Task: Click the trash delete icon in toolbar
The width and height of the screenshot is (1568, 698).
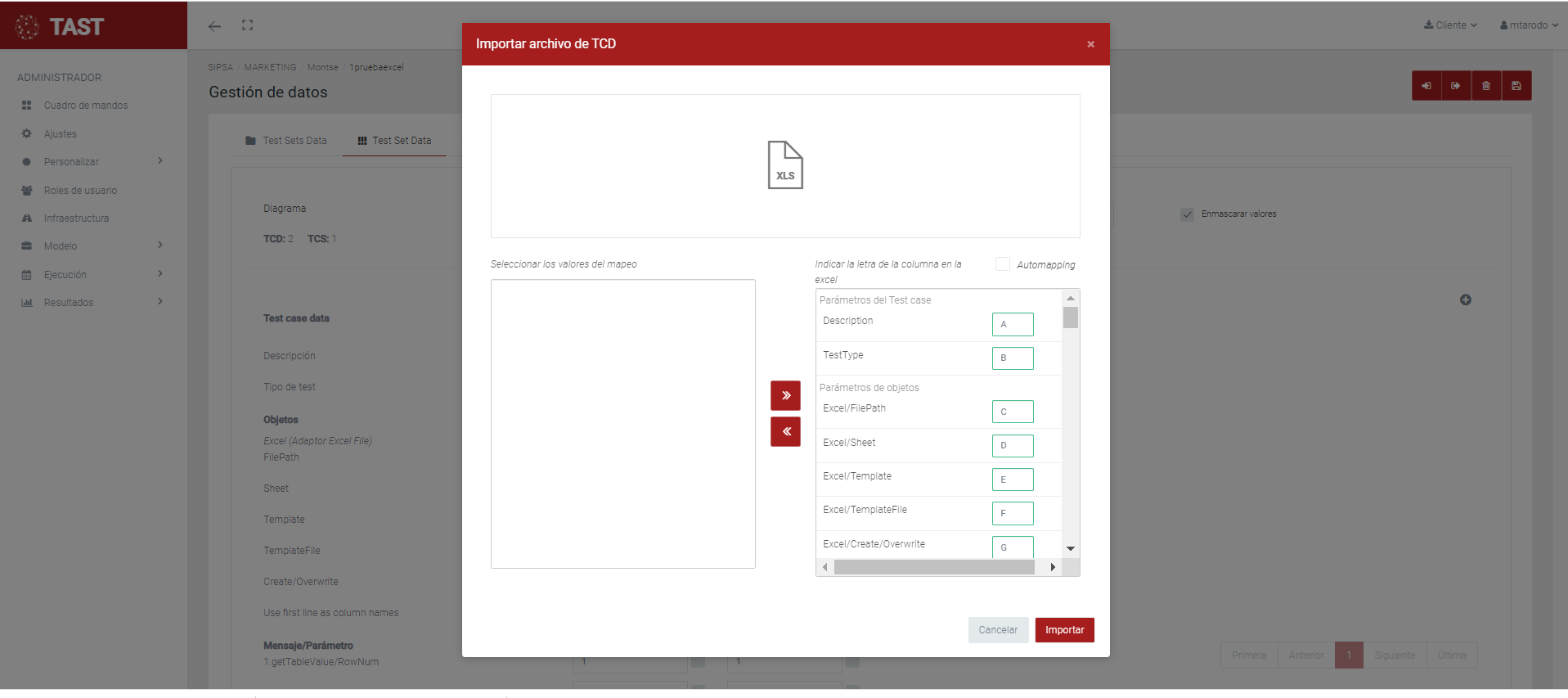Action: (x=1485, y=86)
